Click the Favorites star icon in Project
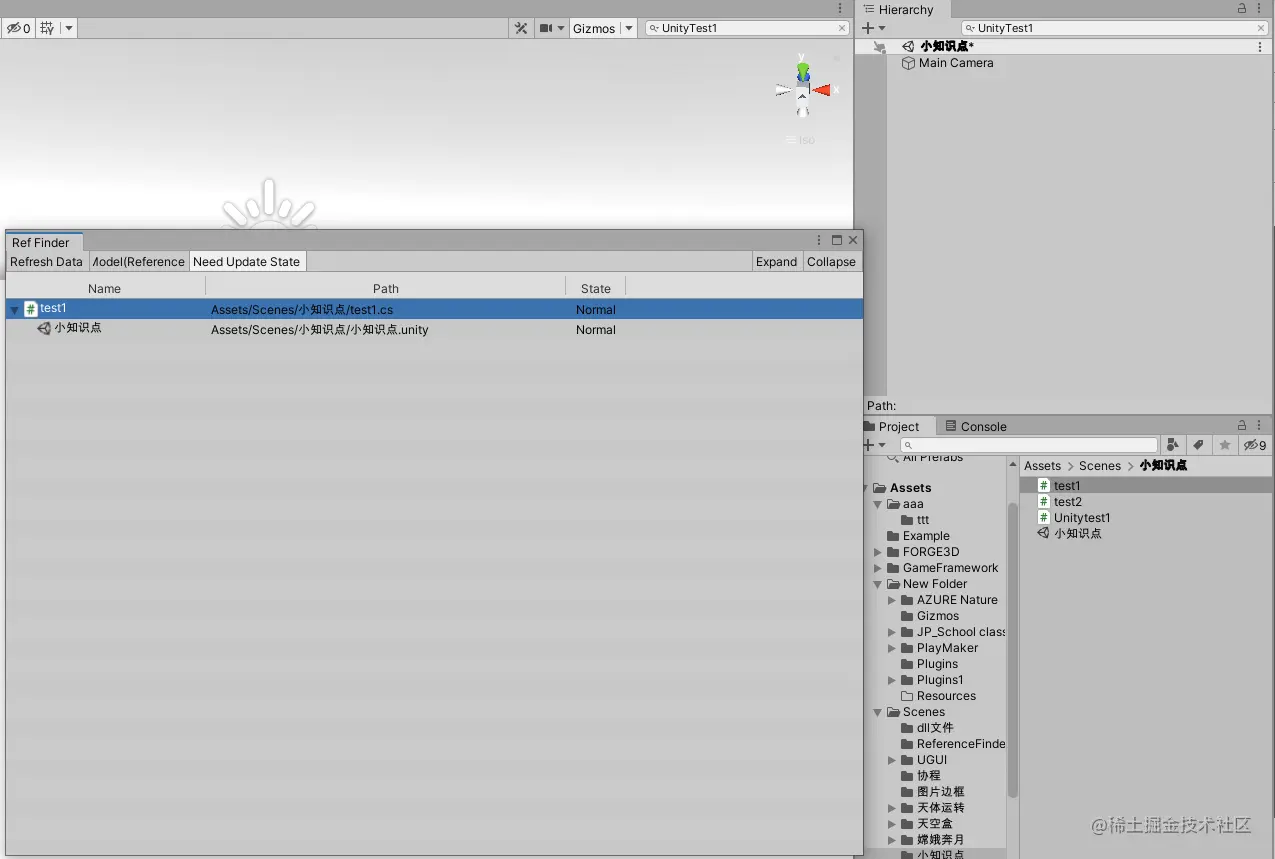Viewport: 1275px width, 859px height. (1224, 445)
